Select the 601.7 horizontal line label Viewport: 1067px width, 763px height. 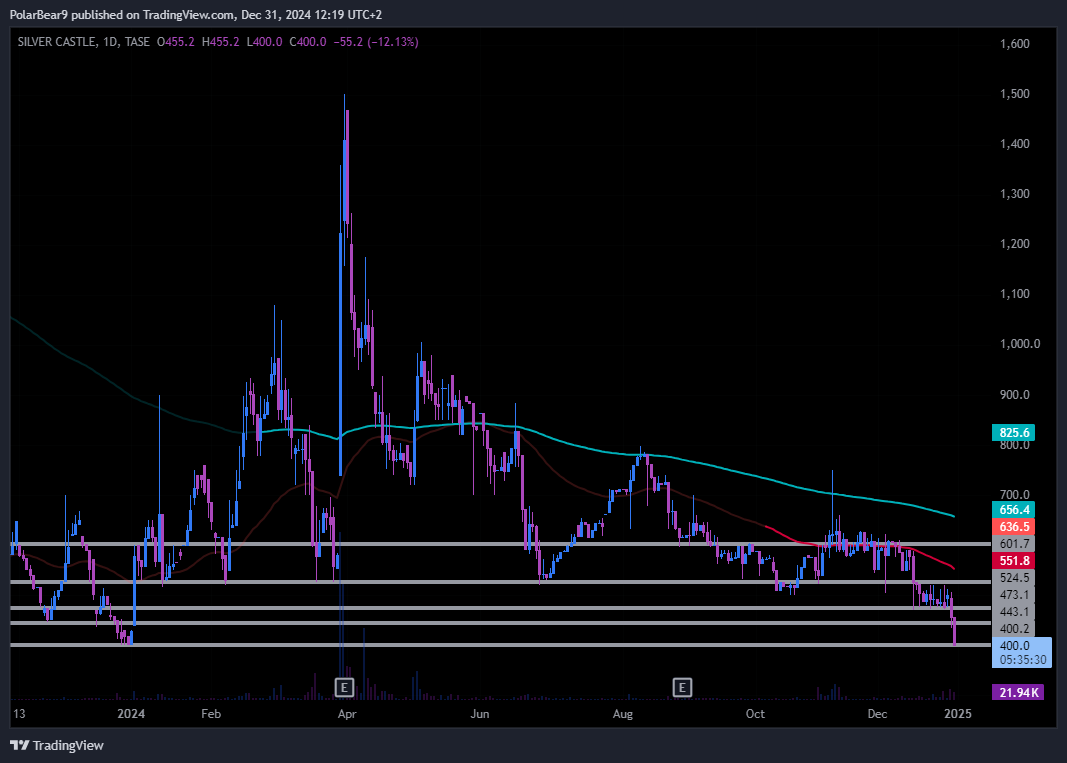[x=1017, y=543]
